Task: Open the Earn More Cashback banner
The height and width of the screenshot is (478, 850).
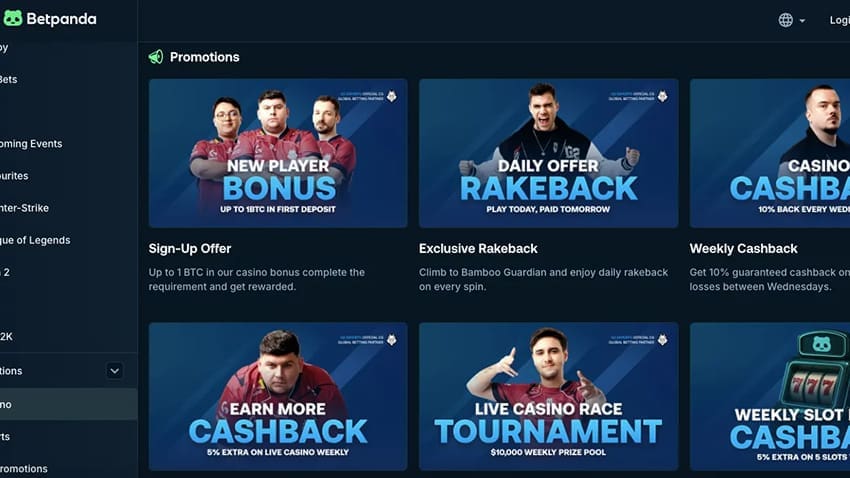Action: point(278,396)
